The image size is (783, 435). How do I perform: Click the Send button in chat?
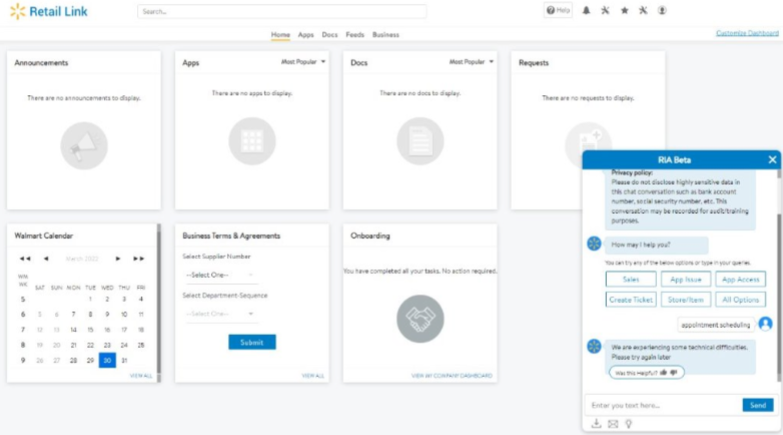pos(758,405)
